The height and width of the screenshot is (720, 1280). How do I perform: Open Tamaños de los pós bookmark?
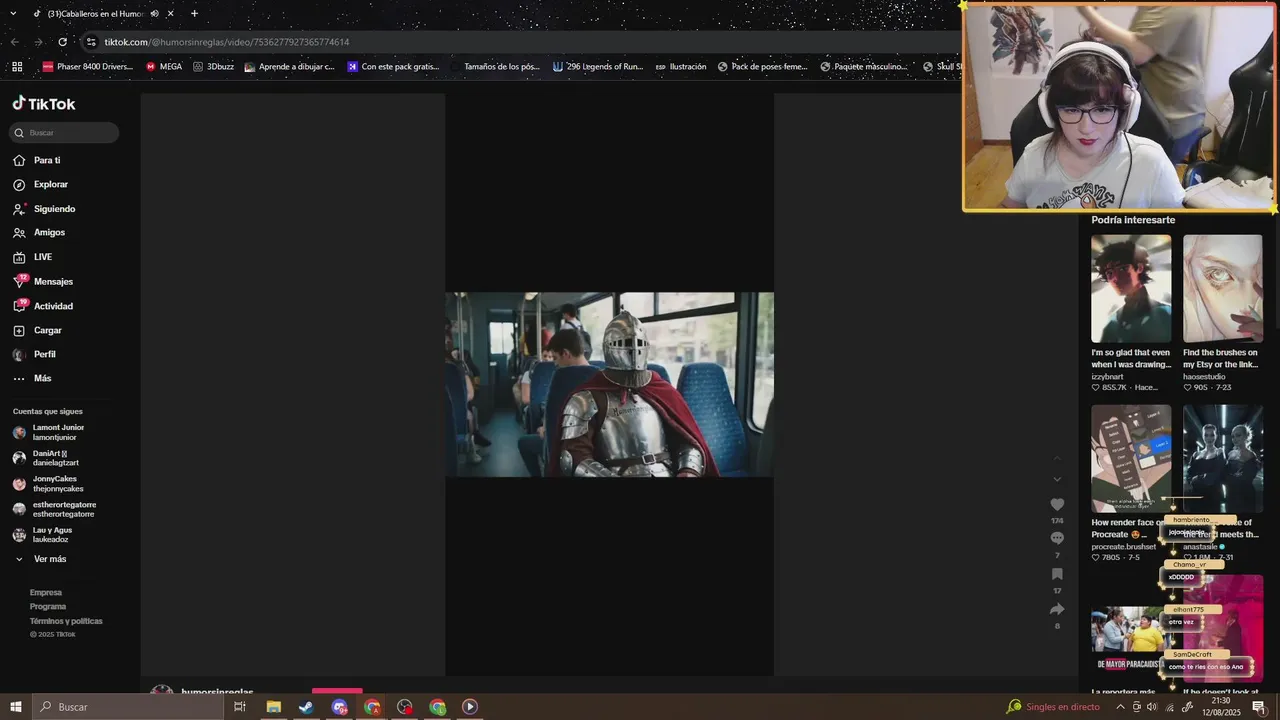tap(495, 67)
